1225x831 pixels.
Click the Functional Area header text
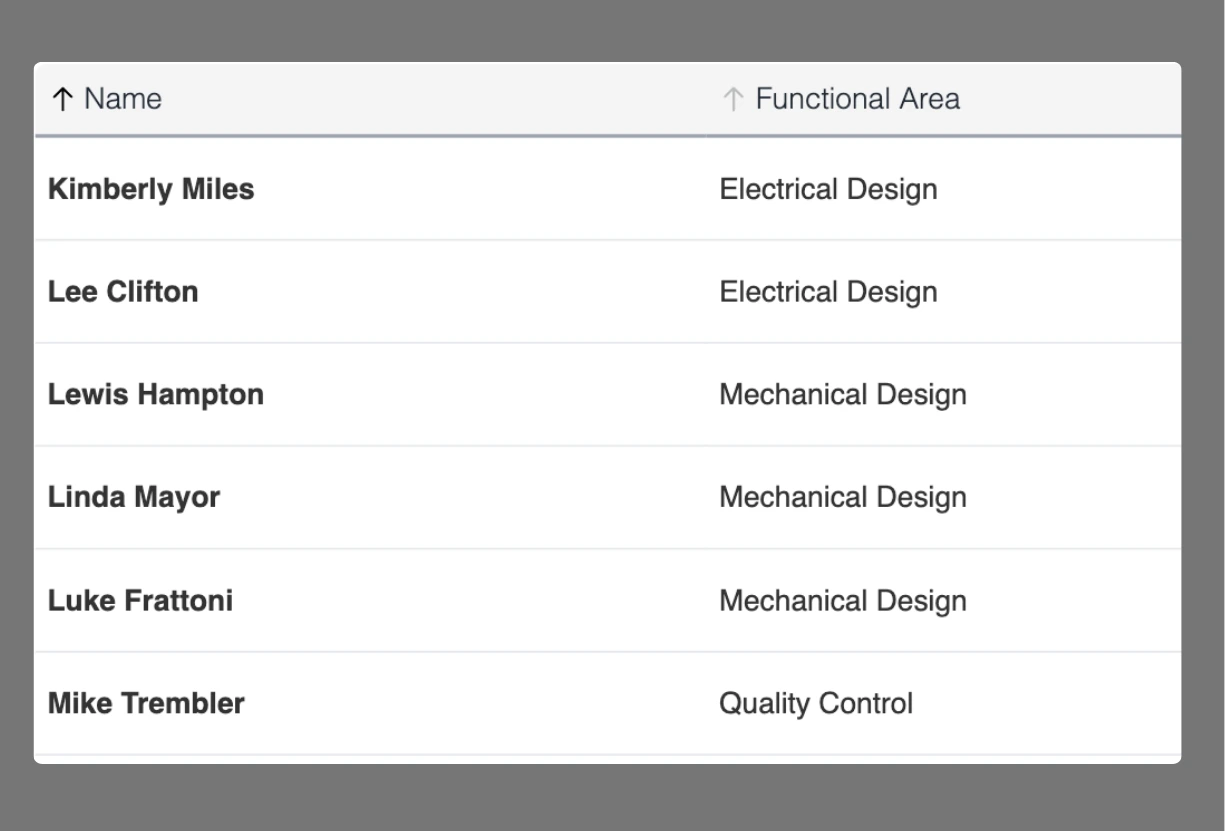point(857,99)
